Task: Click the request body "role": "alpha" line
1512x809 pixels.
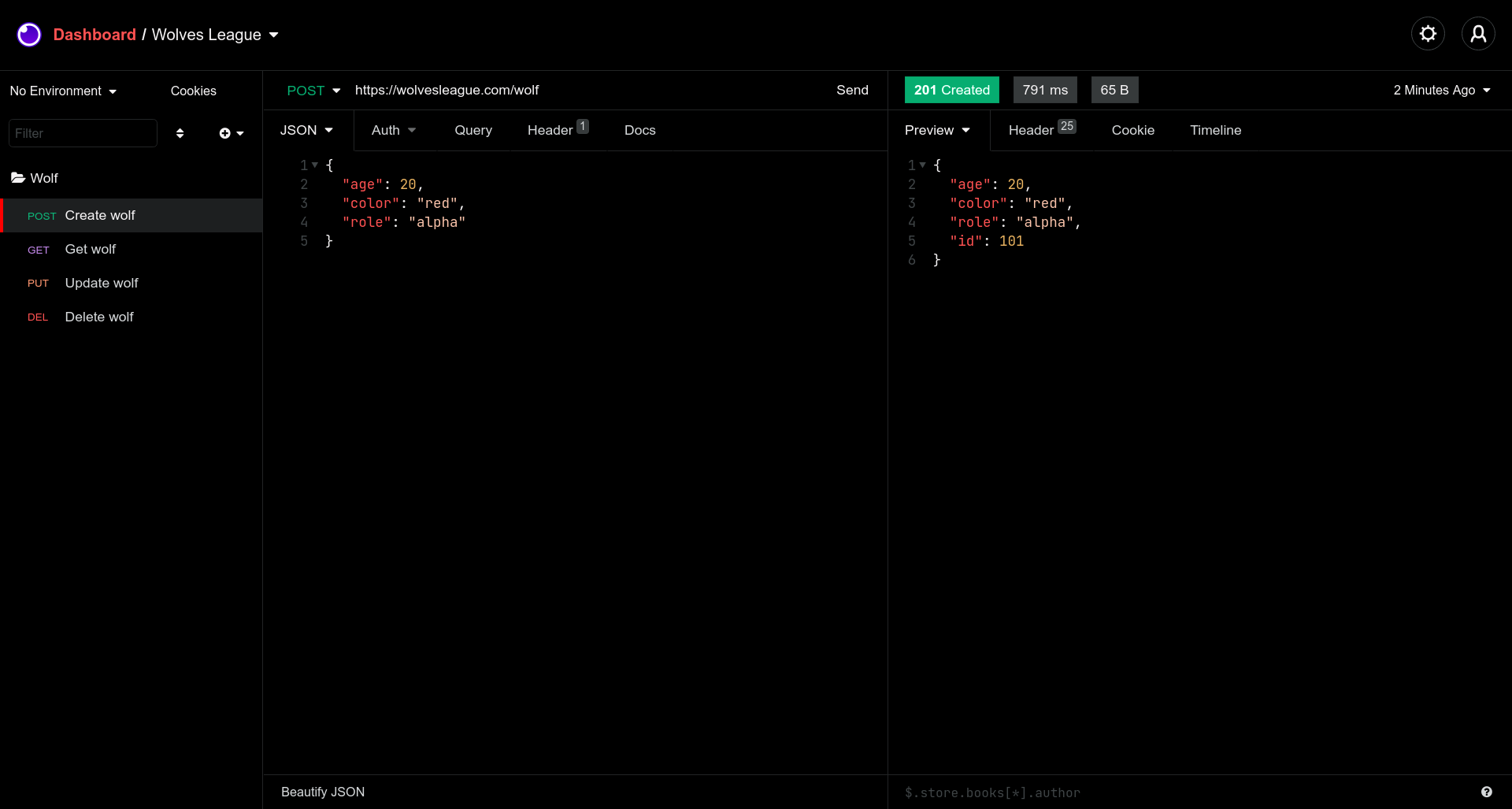Action: pos(404,222)
